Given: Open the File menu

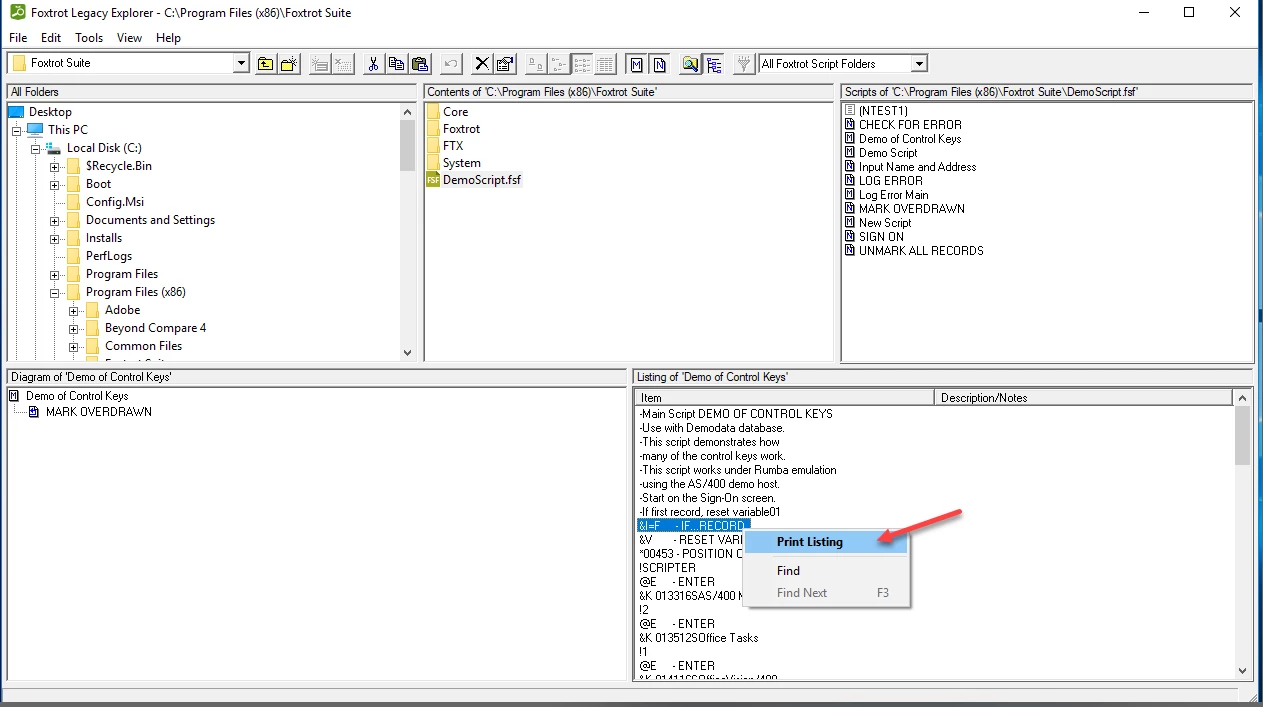Looking at the screenshot, I should [18, 38].
